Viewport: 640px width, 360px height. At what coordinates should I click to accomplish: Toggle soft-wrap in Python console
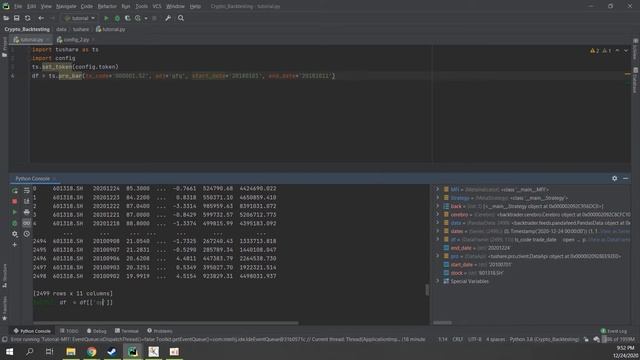point(27,191)
